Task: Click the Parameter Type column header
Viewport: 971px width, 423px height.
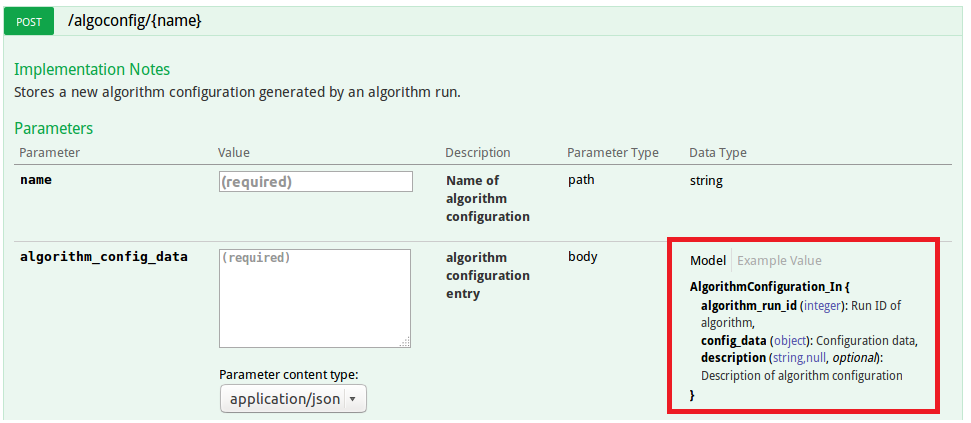Action: coord(612,153)
